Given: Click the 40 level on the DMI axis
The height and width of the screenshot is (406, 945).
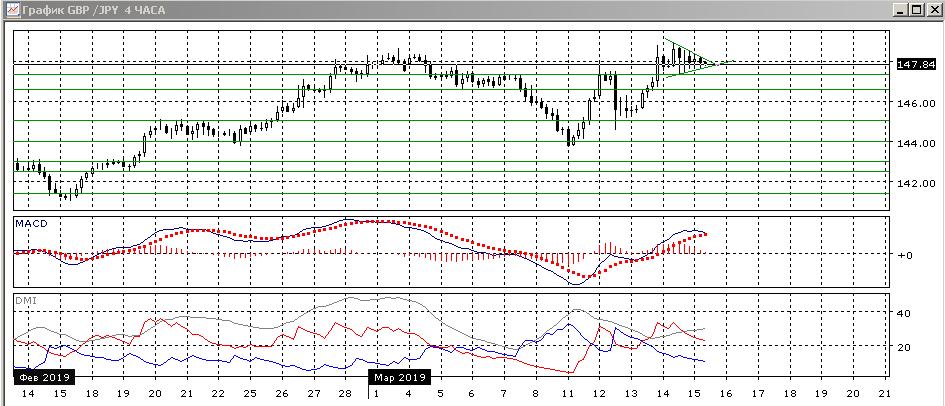Looking at the screenshot, I should coord(904,313).
